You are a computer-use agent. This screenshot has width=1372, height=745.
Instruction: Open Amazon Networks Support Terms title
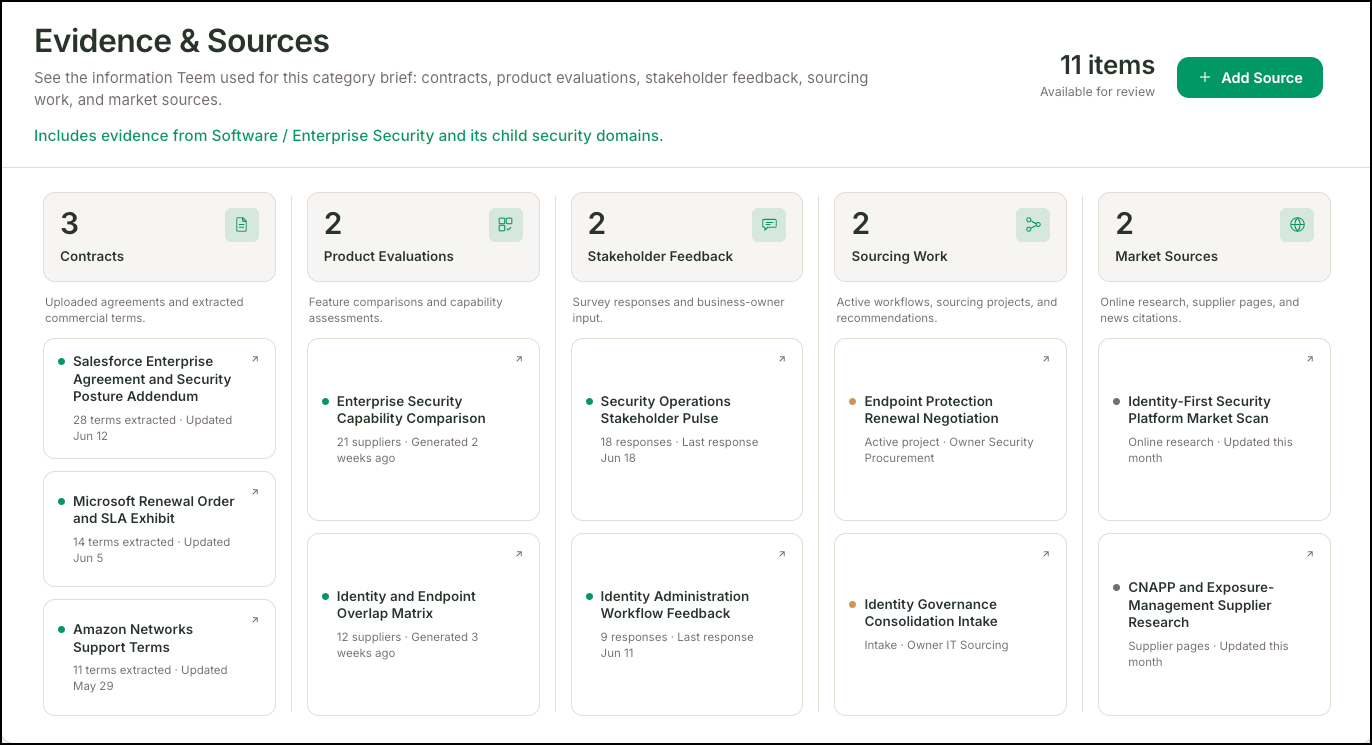coord(133,638)
